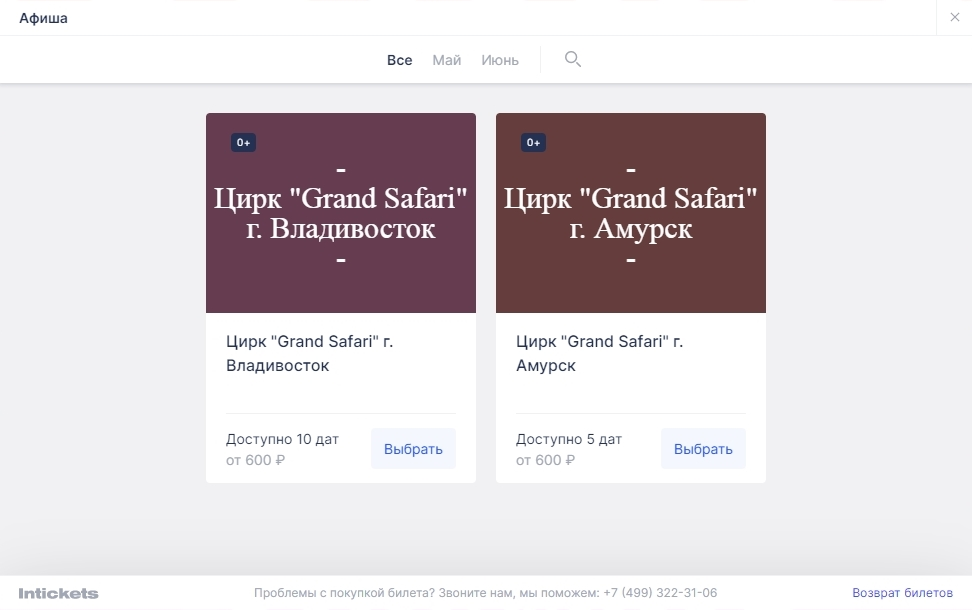Click the title Цирк Grand Safari г. Владивосток
The height and width of the screenshot is (610, 972).
click(x=309, y=353)
